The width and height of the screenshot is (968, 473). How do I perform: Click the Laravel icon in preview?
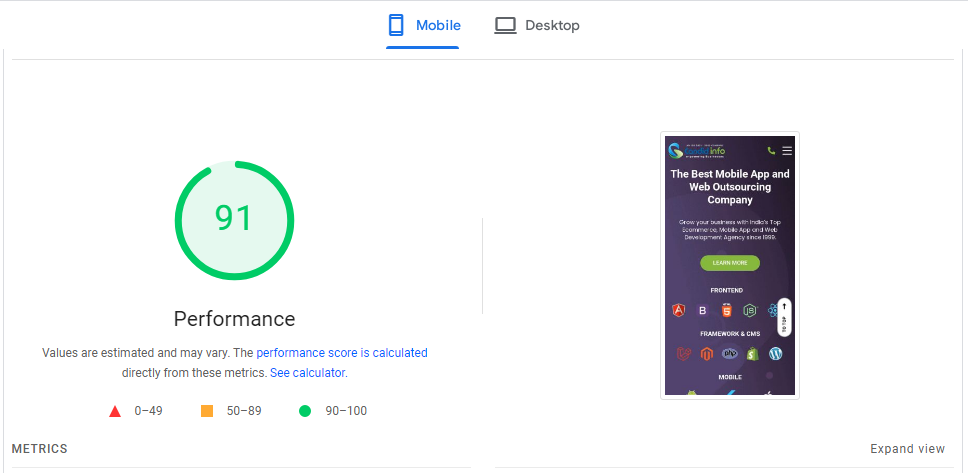pyautogui.click(x=683, y=354)
